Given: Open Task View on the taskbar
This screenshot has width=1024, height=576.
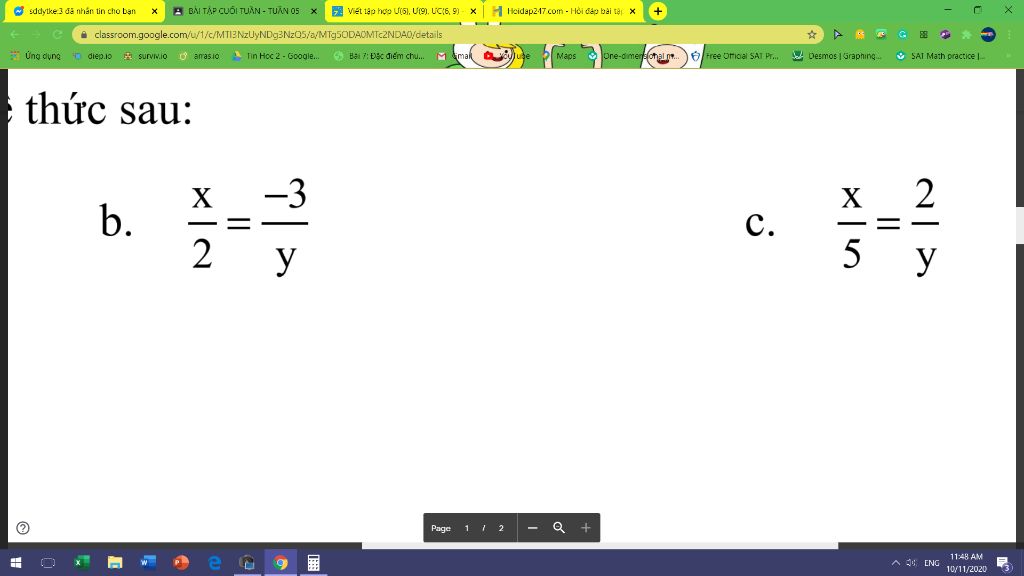Looking at the screenshot, I should (48, 562).
